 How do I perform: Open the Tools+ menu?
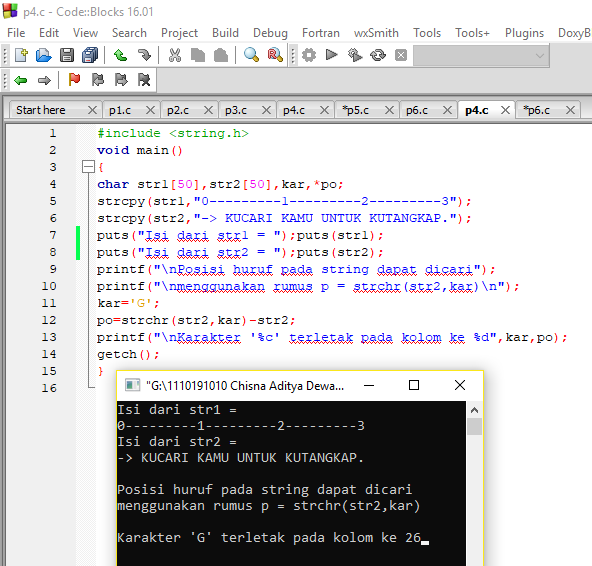coord(472,33)
